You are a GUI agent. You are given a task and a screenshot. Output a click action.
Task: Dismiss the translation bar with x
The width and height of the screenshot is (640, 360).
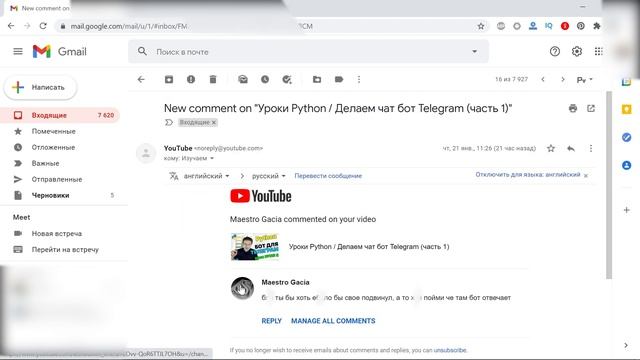586,176
